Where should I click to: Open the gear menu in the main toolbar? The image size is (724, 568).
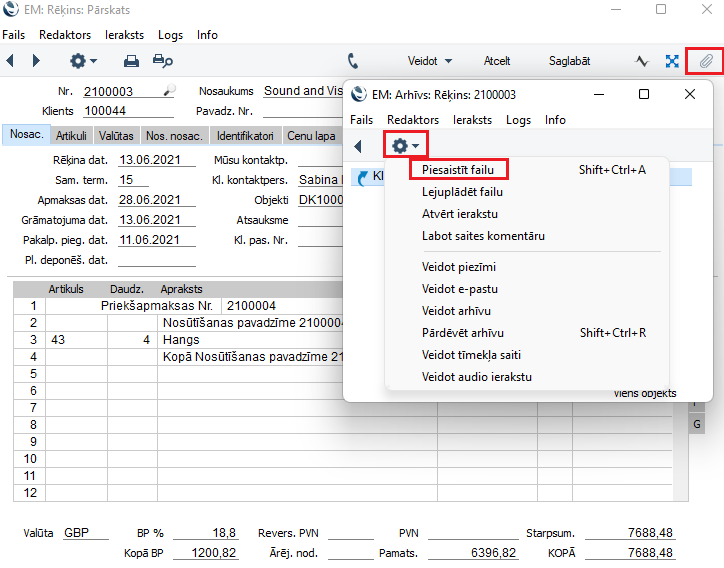pos(84,61)
